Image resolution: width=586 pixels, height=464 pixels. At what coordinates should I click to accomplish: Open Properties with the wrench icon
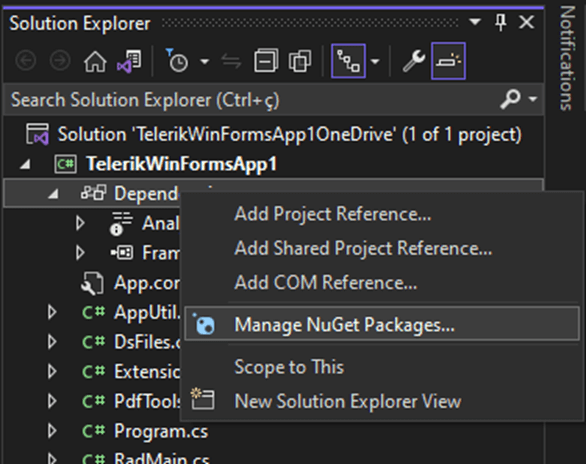[414, 61]
